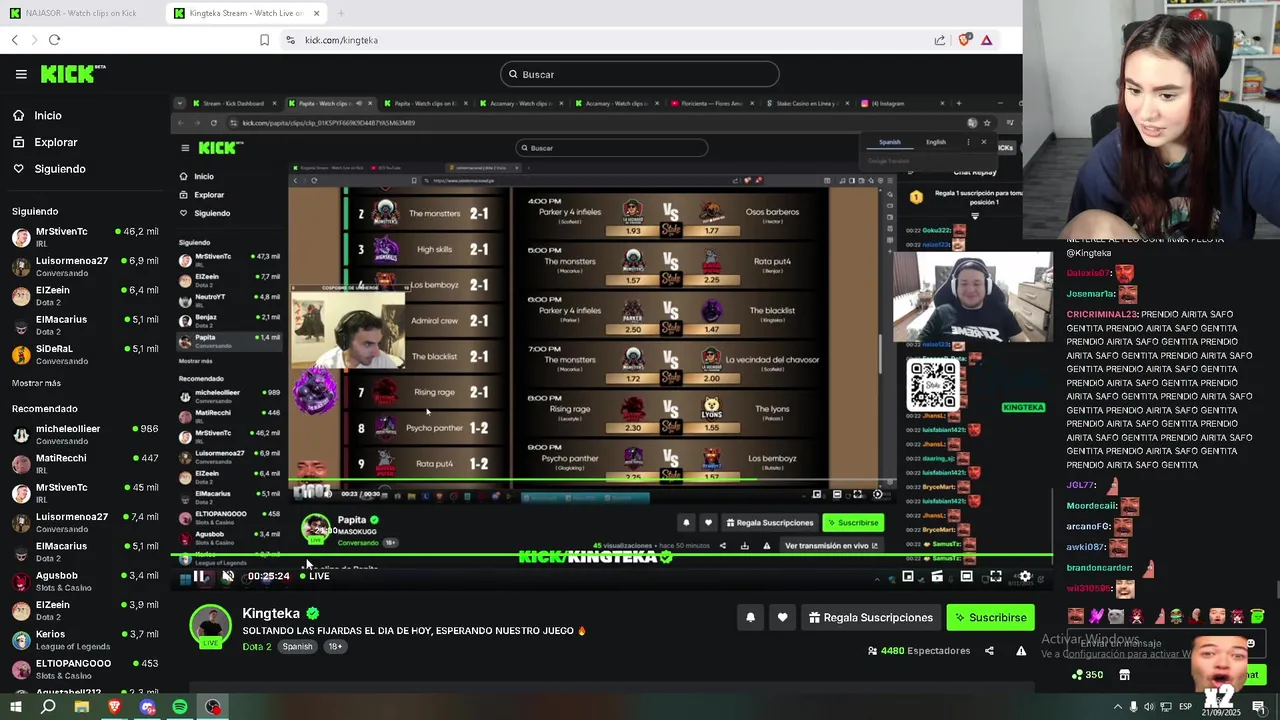Click the sad cat emote in quick emotes
The width and height of the screenshot is (1280, 720).
(1116, 616)
